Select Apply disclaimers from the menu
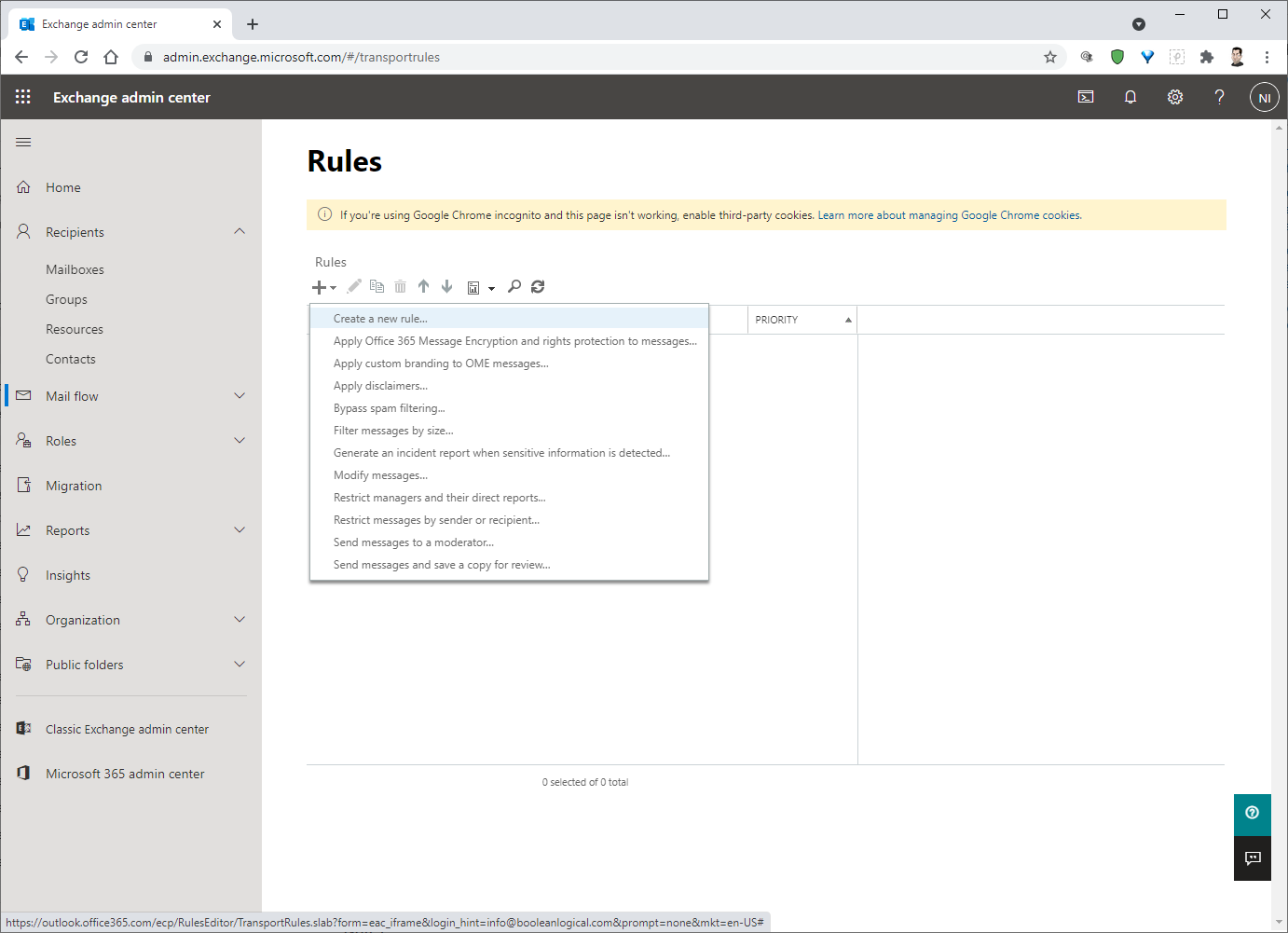The image size is (1288, 933). point(380,385)
